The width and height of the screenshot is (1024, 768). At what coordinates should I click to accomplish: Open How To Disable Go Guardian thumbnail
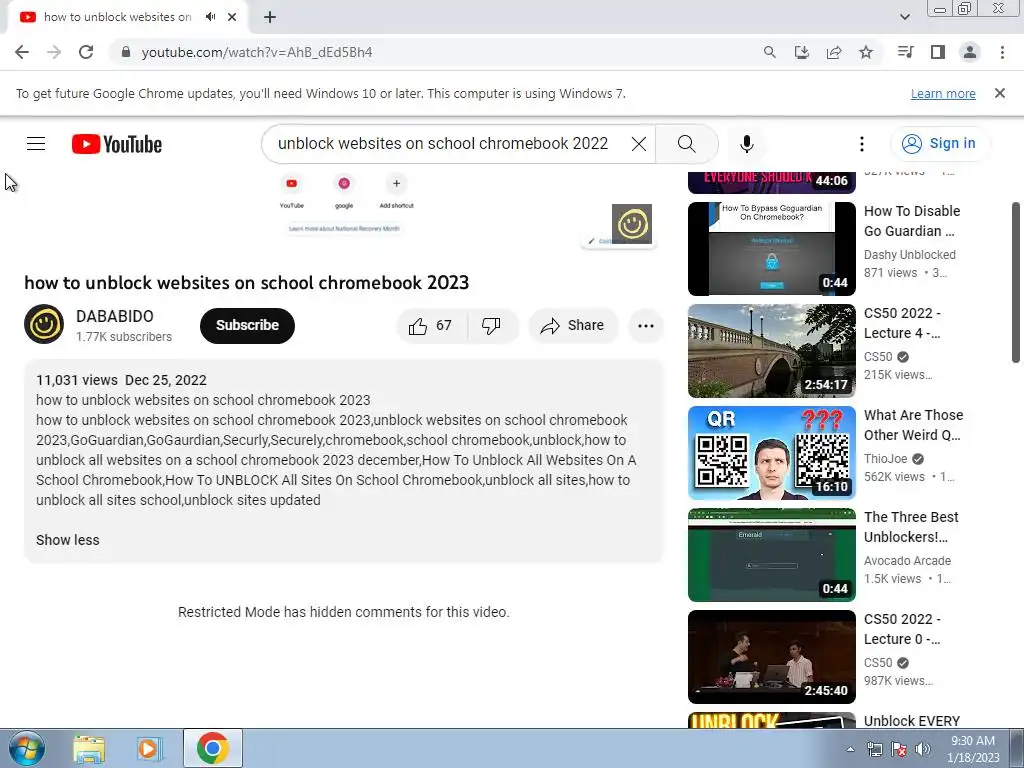[x=772, y=249]
